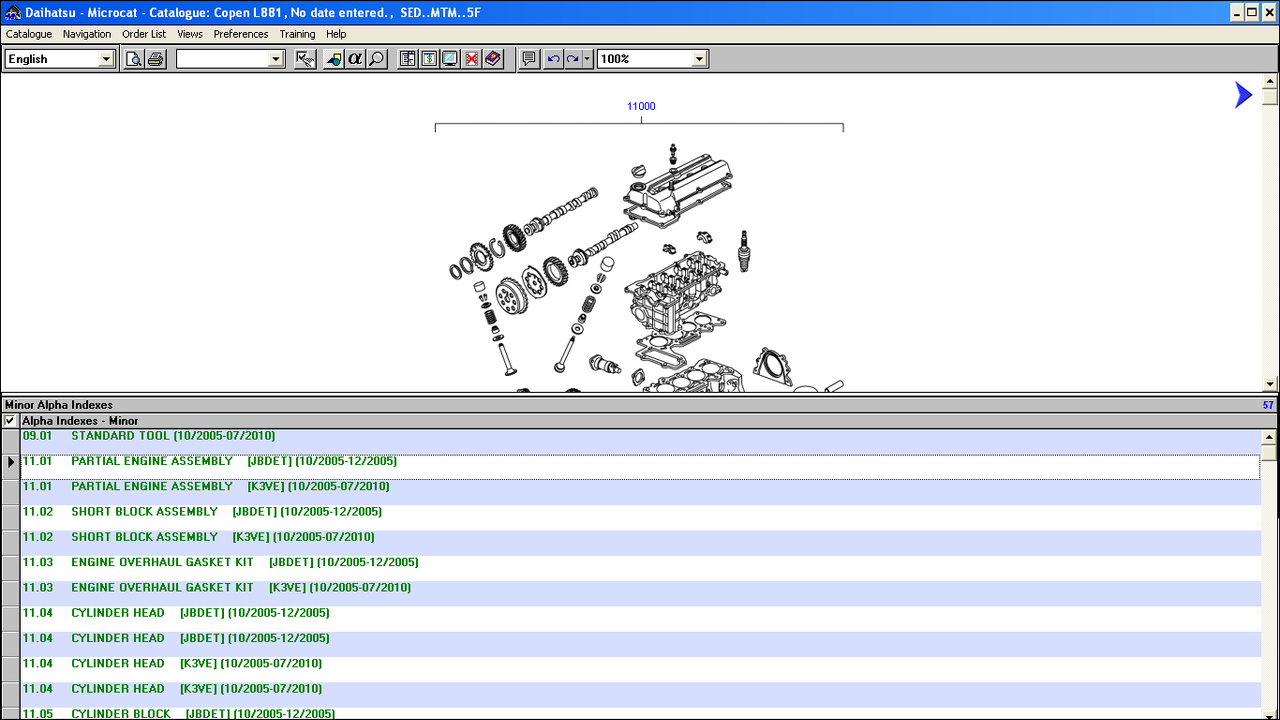Click the printer icon
Image resolution: width=1280 pixels, height=720 pixels.
point(156,59)
